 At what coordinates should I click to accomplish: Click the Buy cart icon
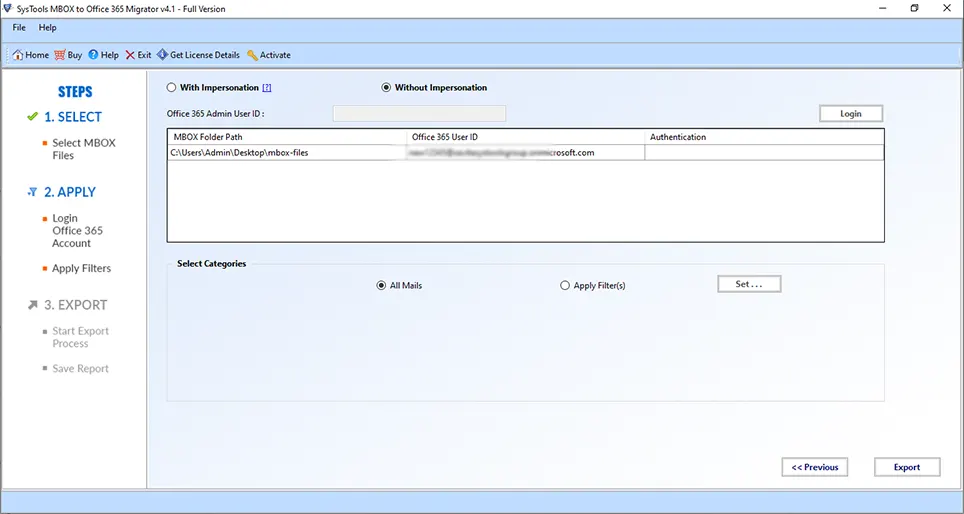(60, 55)
